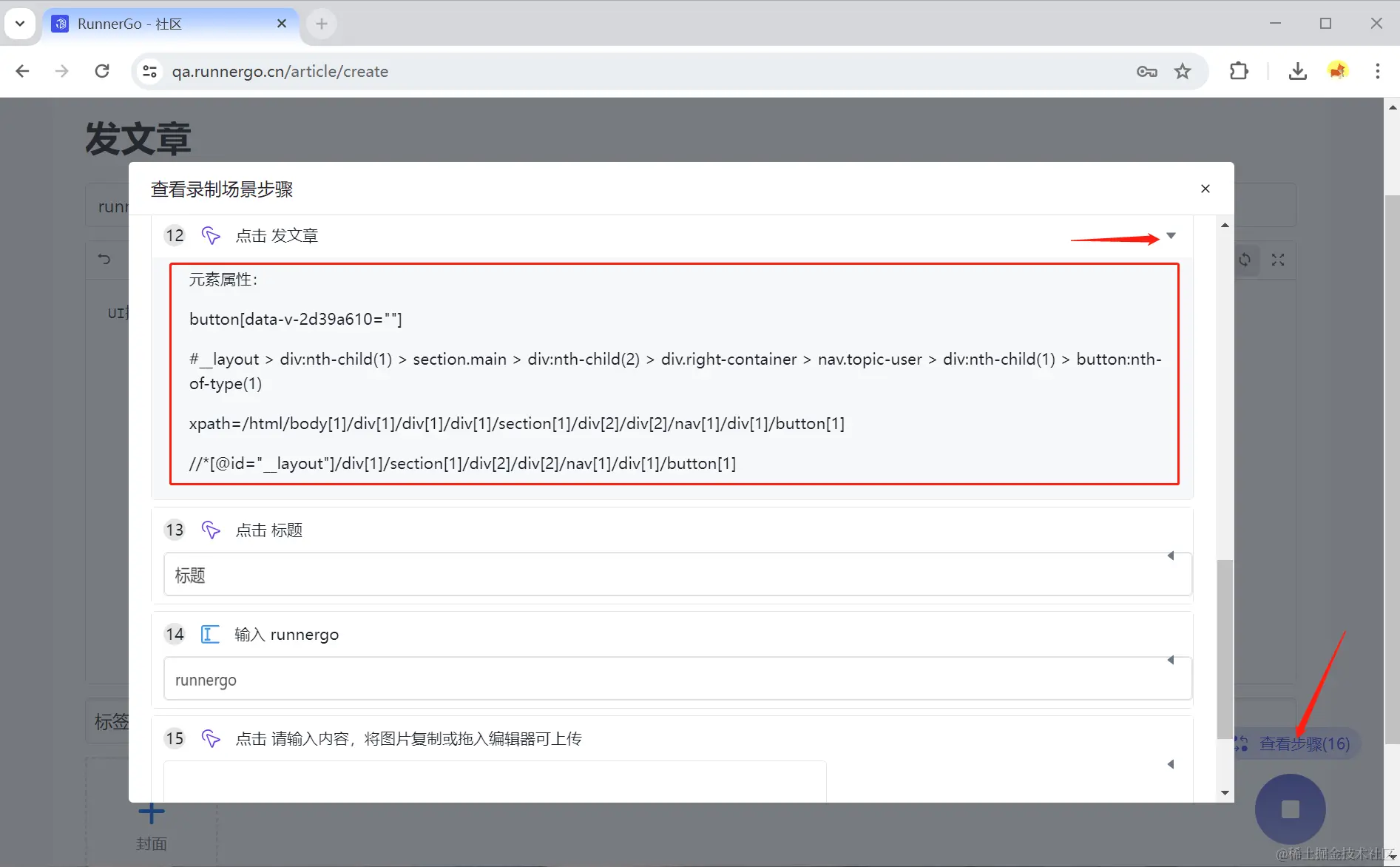This screenshot has height=867, width=1400.
Task: Open the Chrome profile avatar
Action: [1338, 71]
